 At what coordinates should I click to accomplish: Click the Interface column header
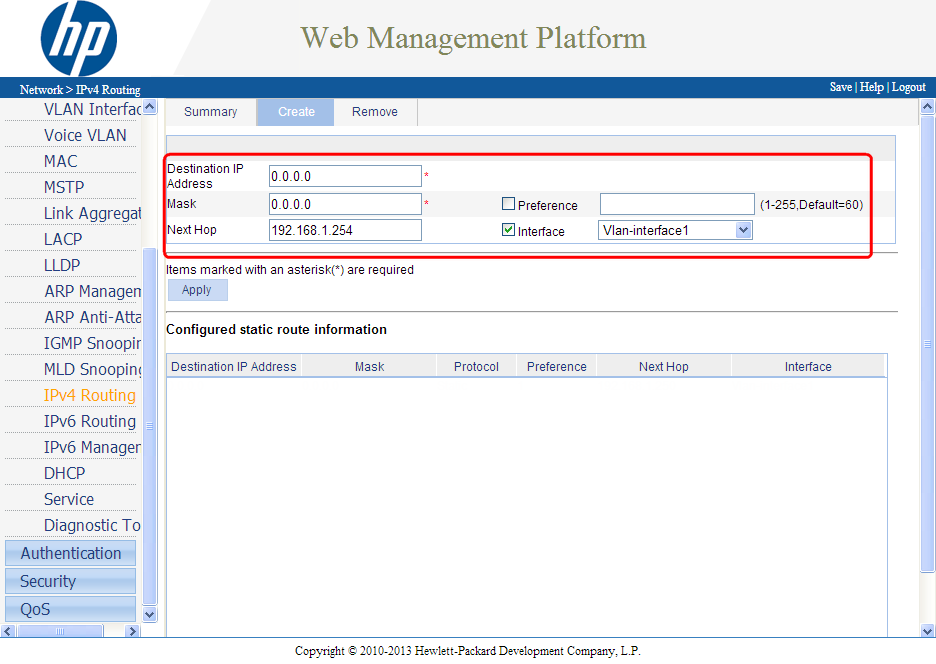[x=808, y=367]
